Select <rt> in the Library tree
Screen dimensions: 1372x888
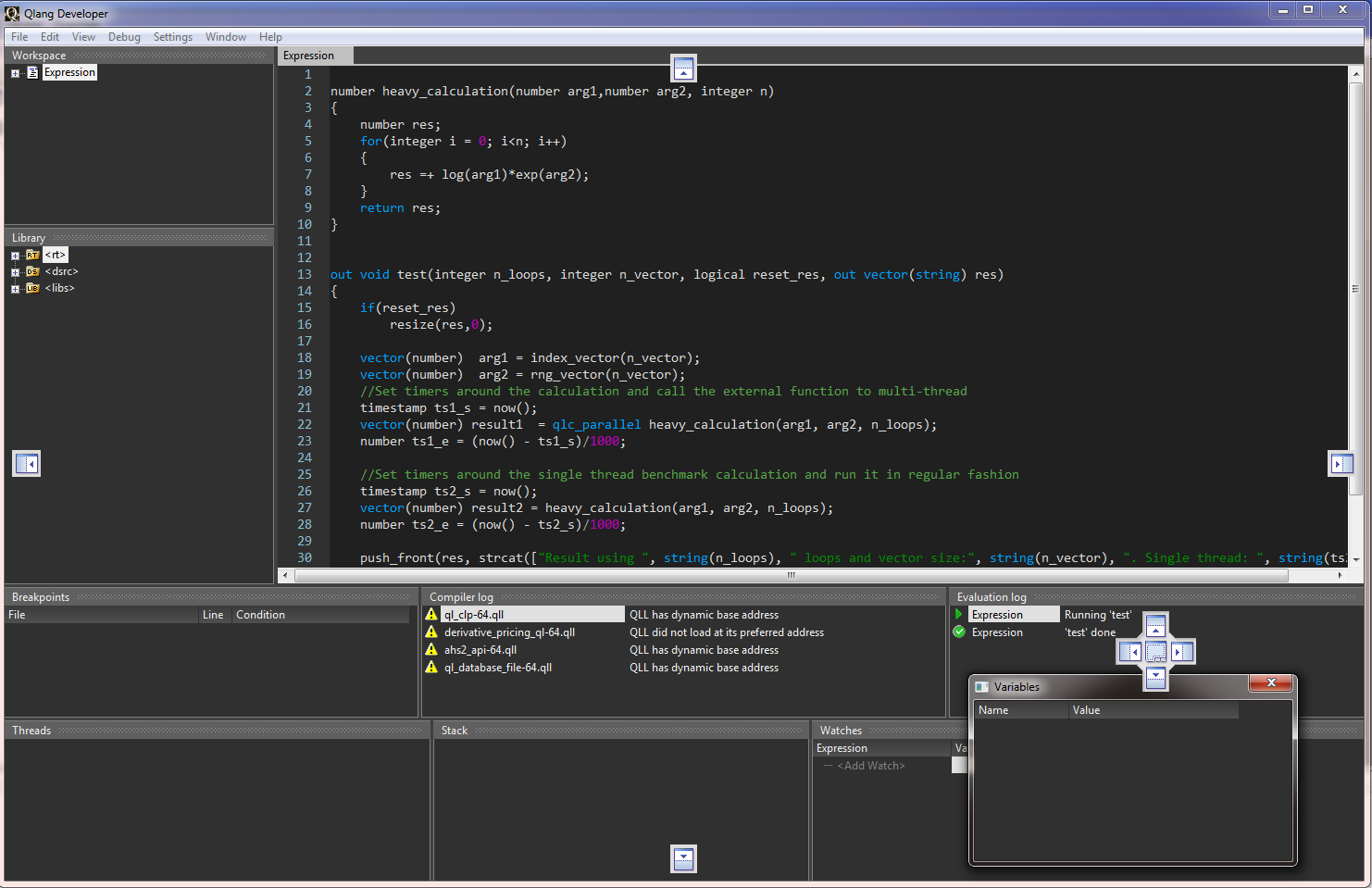56,255
